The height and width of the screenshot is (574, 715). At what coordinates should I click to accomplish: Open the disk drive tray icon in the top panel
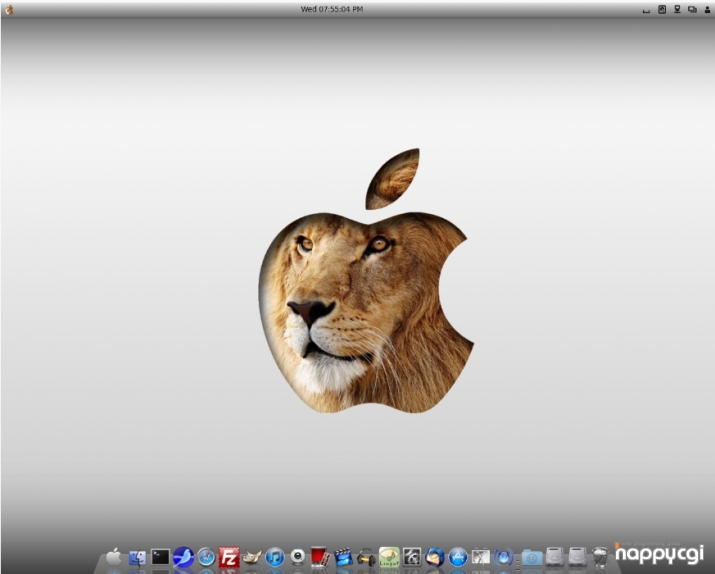tap(662, 9)
